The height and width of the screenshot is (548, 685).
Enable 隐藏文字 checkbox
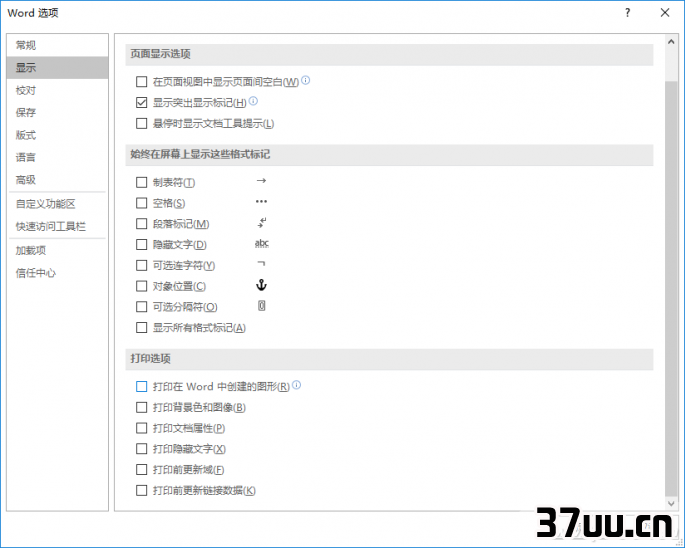tap(142, 244)
